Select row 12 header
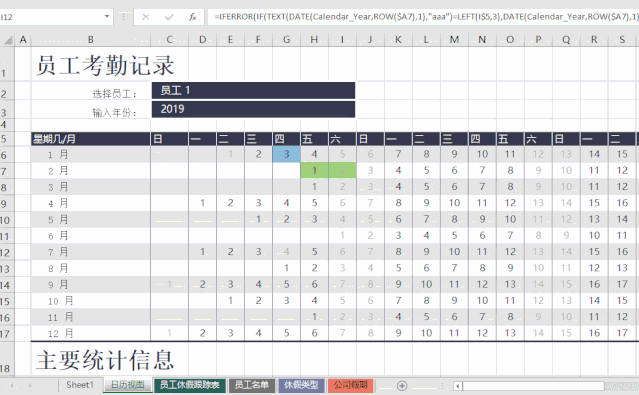639x395 pixels. tap(6, 252)
